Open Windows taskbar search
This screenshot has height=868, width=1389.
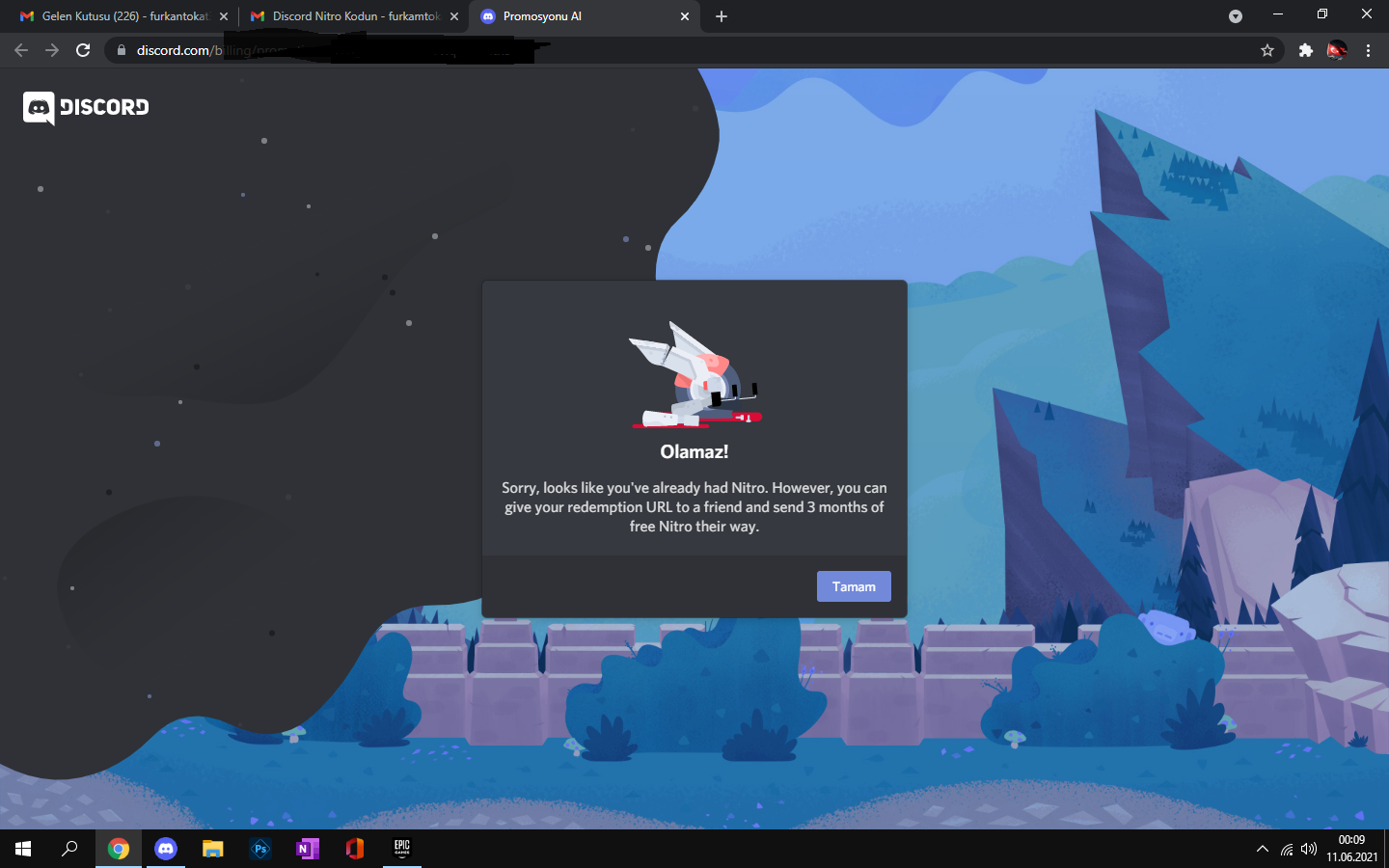69,849
